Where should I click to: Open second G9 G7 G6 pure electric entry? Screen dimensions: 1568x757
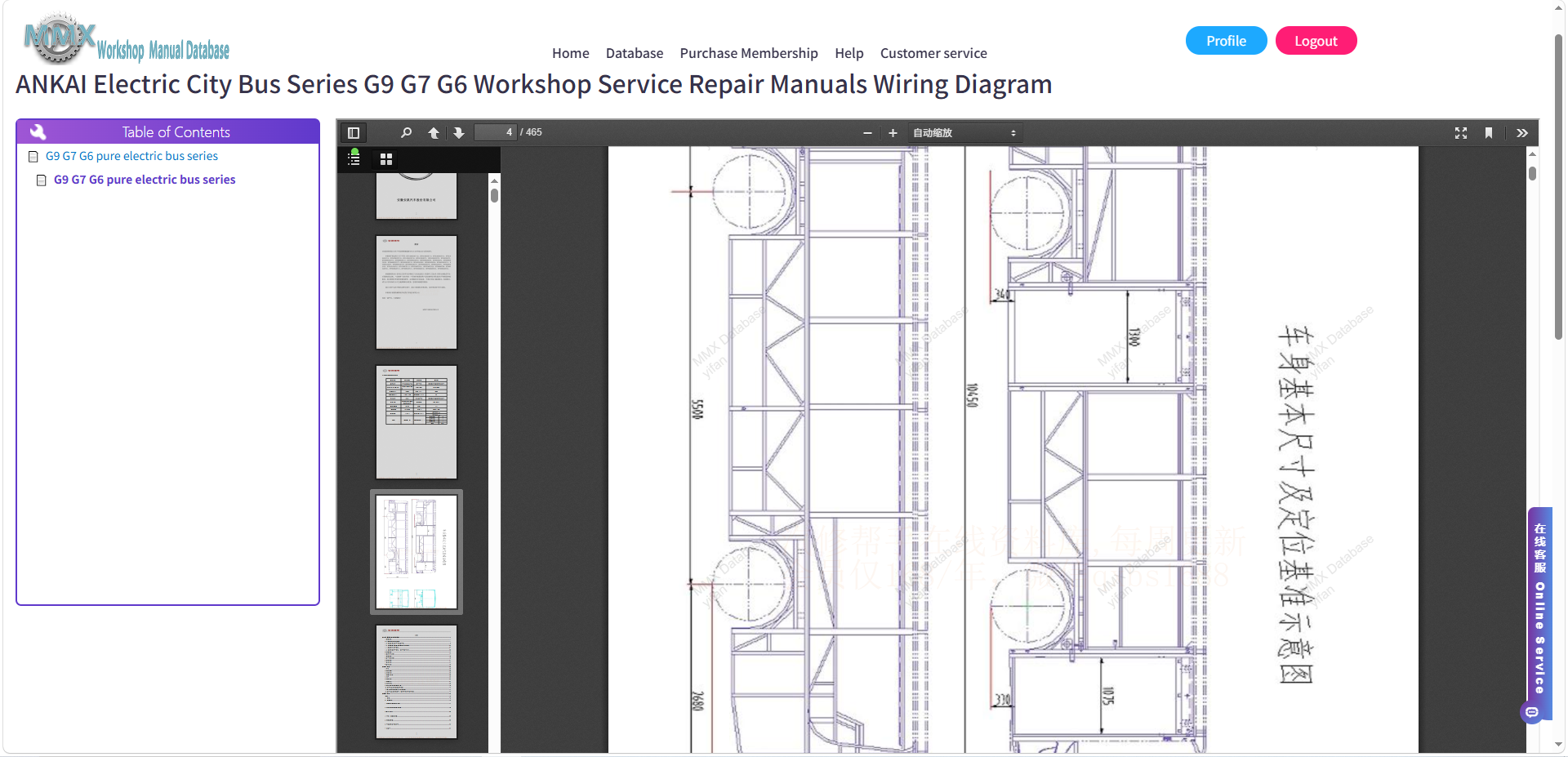coord(145,180)
